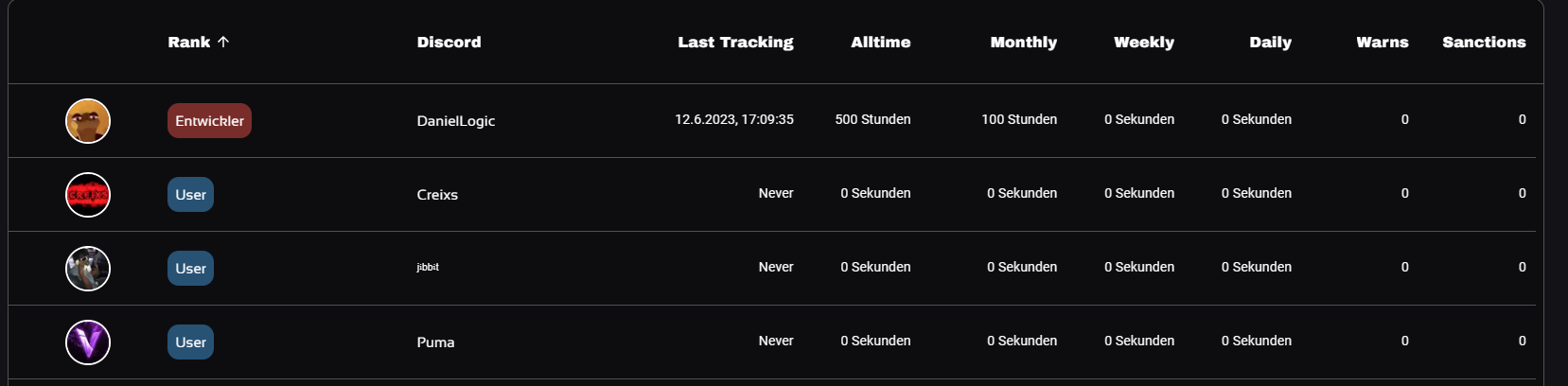The image size is (1568, 386).
Task: Click DanielLogic's avatar picture
Action: (88, 121)
